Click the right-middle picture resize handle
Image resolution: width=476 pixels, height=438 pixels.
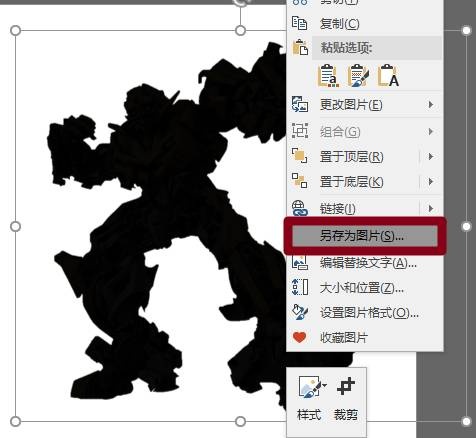point(466,226)
